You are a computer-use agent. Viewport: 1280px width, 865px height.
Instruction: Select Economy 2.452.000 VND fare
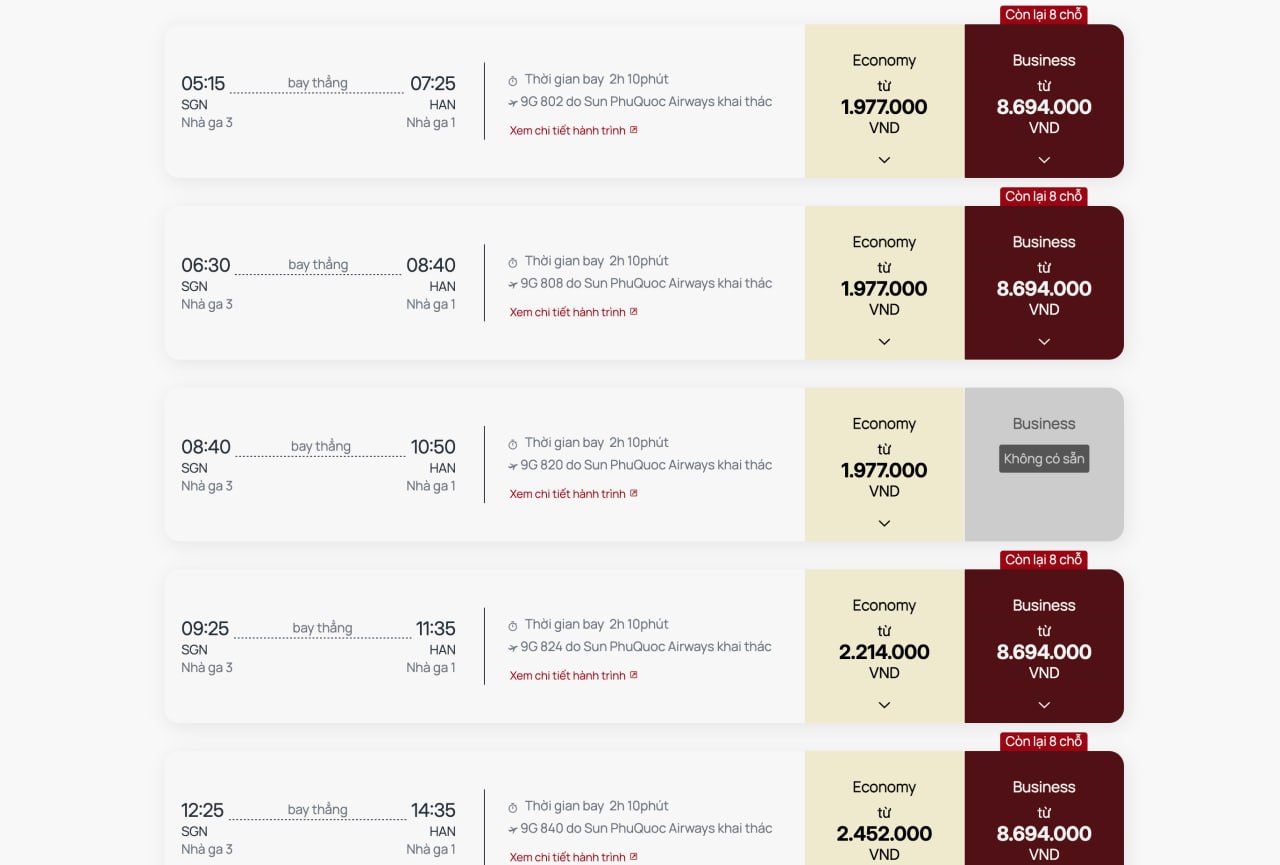(884, 808)
